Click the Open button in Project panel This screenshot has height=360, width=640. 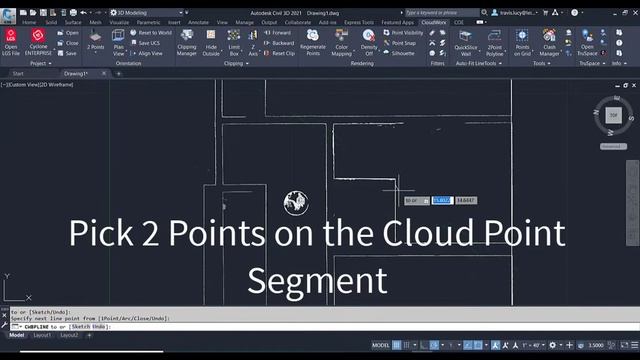tap(68, 33)
